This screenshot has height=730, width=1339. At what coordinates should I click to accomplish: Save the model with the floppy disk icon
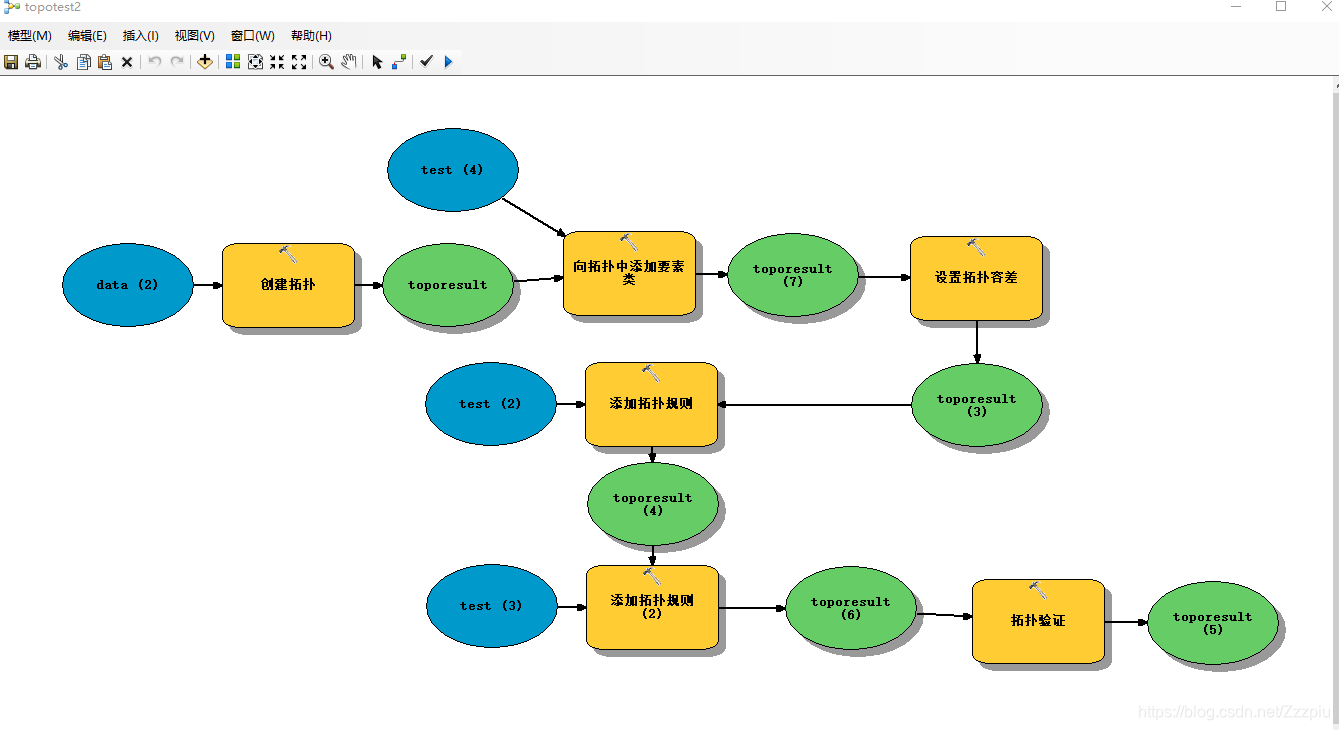[11, 62]
